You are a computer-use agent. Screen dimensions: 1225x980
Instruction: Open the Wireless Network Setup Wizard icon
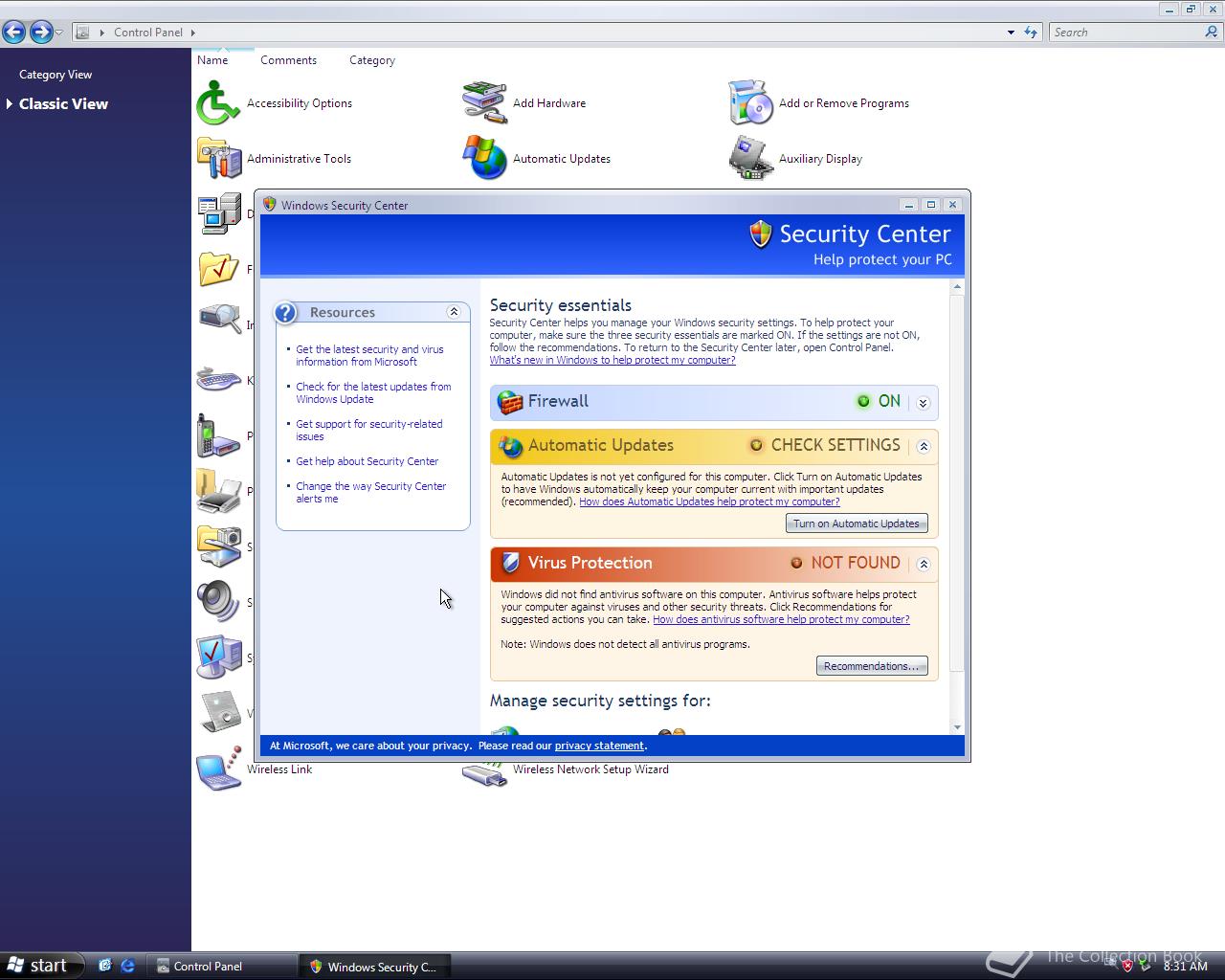484,773
